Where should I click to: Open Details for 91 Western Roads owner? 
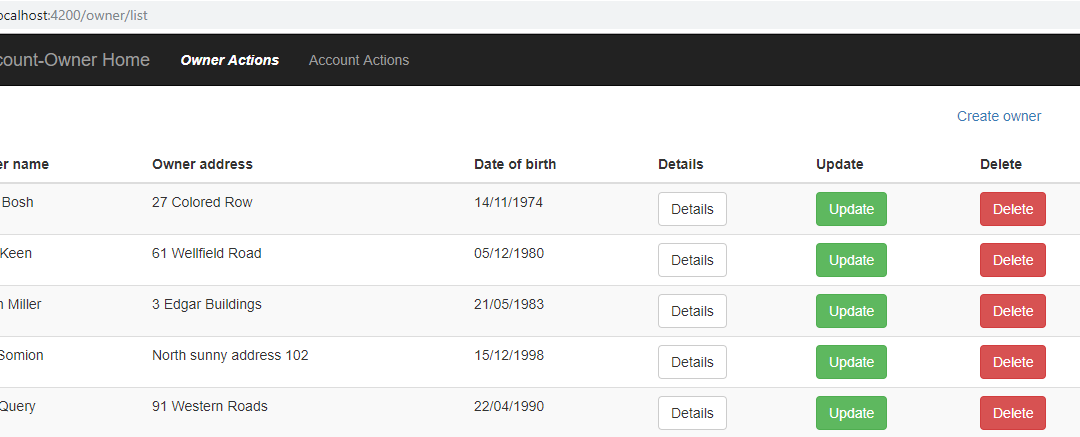[692, 413]
